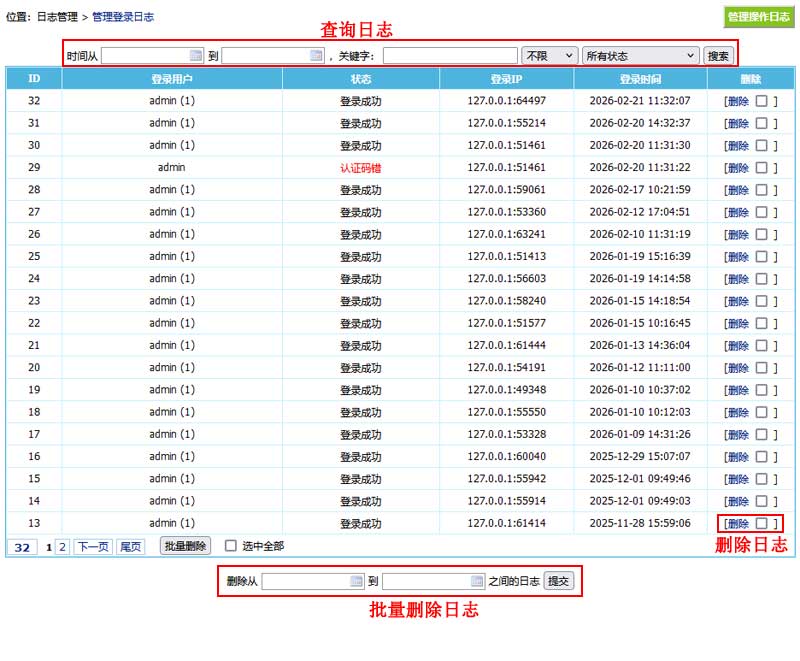Viewport: 800px width, 661px height.
Task: Click 下一页 next page link
Action: tap(93, 547)
